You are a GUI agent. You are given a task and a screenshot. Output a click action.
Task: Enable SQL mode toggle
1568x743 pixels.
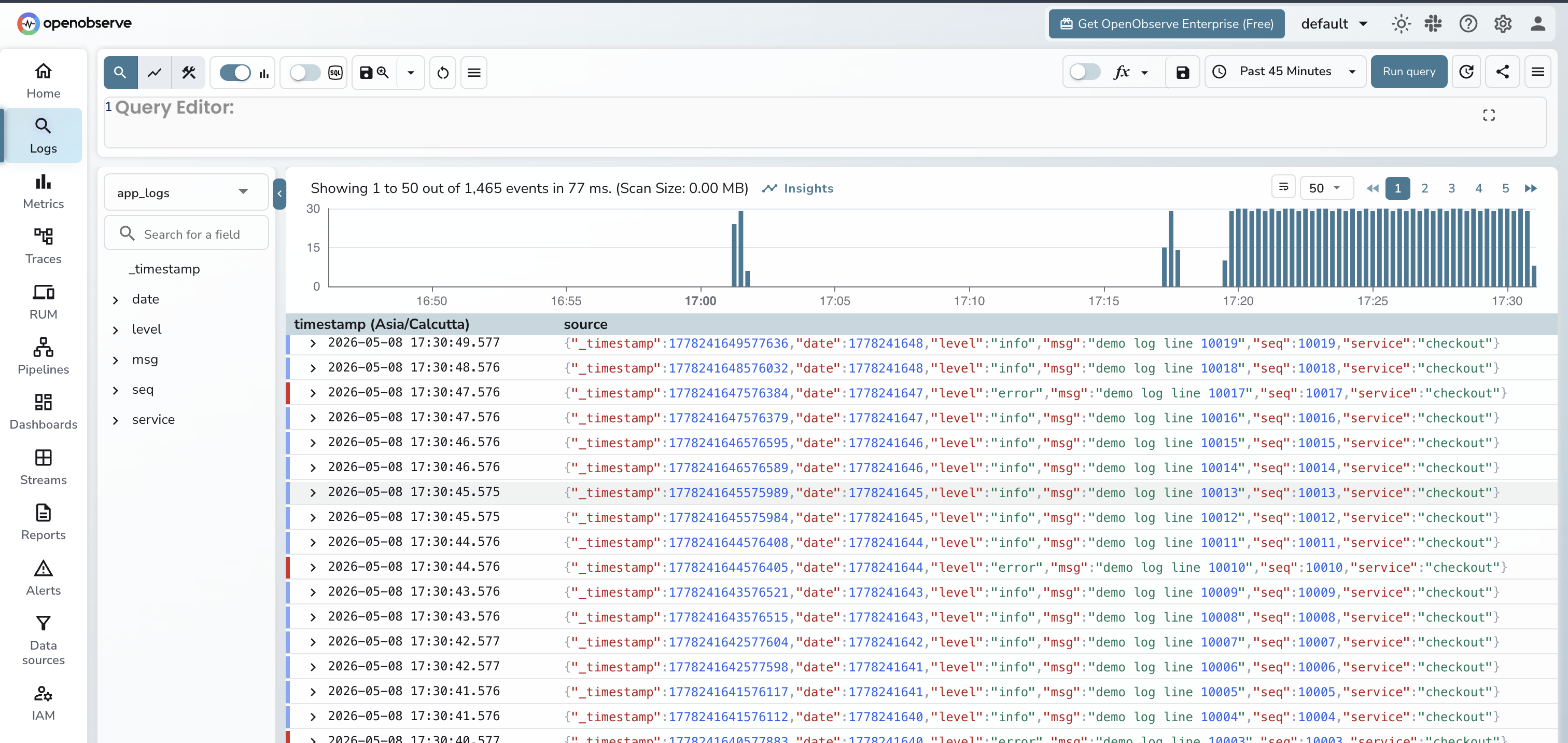[305, 73]
